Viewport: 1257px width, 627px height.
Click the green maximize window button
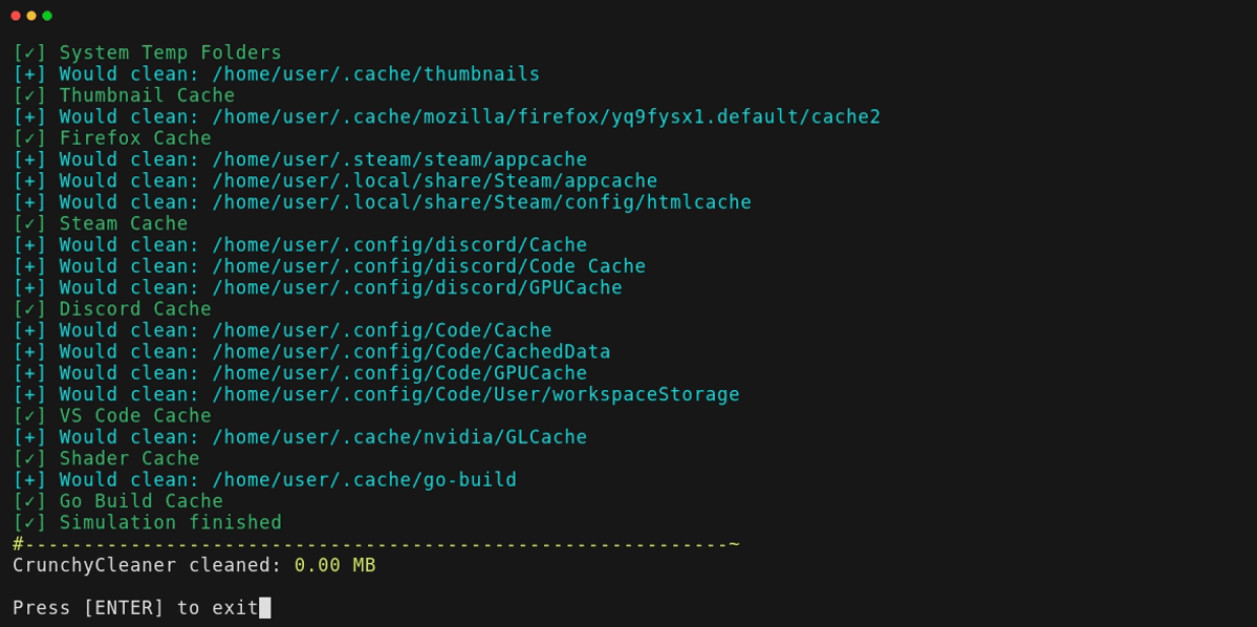click(47, 16)
